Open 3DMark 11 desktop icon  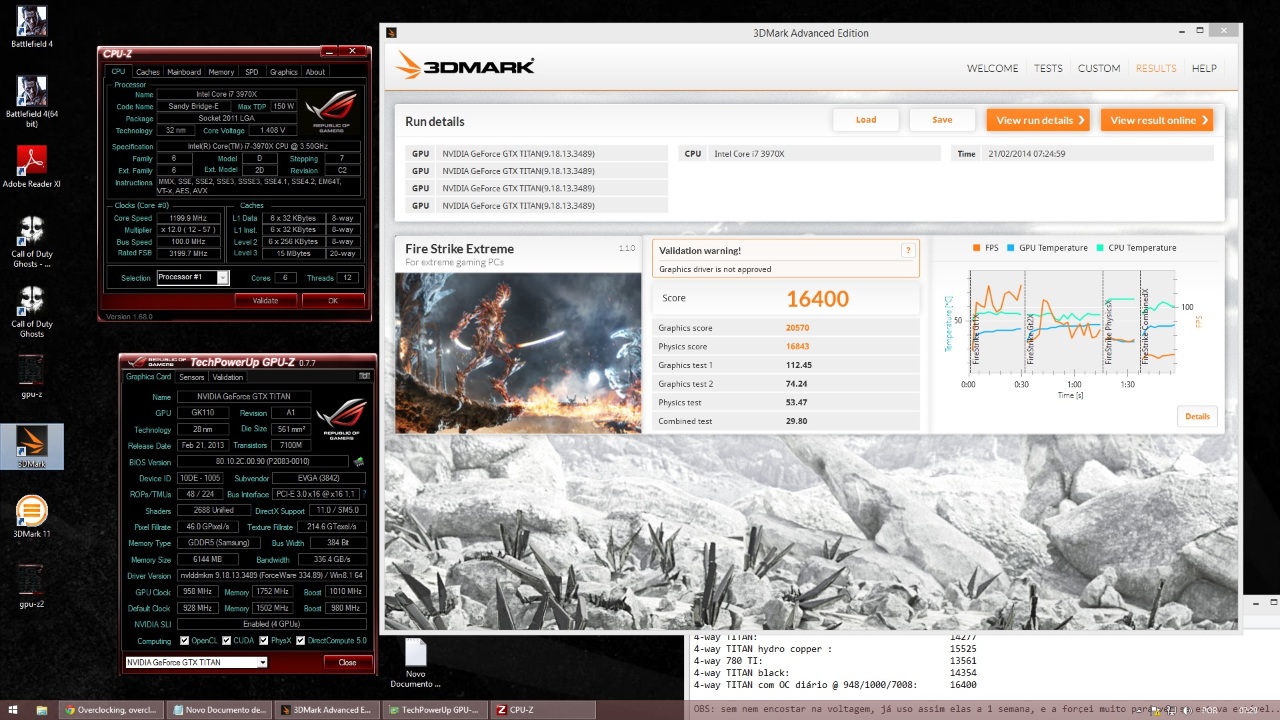click(x=32, y=517)
